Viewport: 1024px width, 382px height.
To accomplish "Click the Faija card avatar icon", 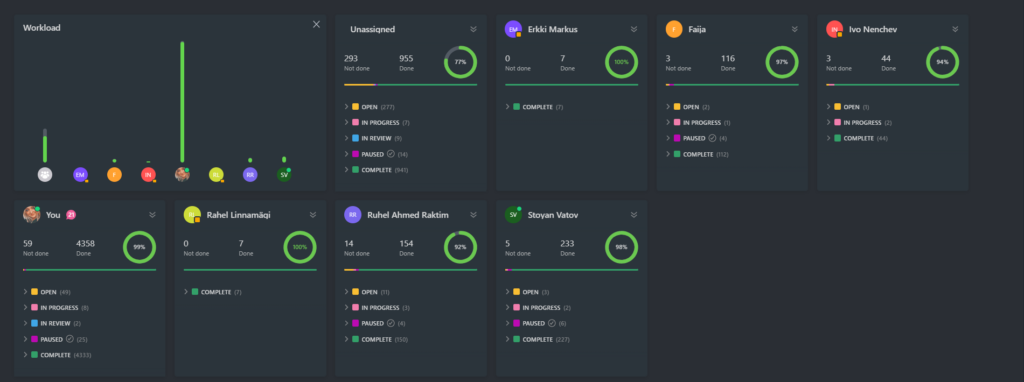I will 674,29.
